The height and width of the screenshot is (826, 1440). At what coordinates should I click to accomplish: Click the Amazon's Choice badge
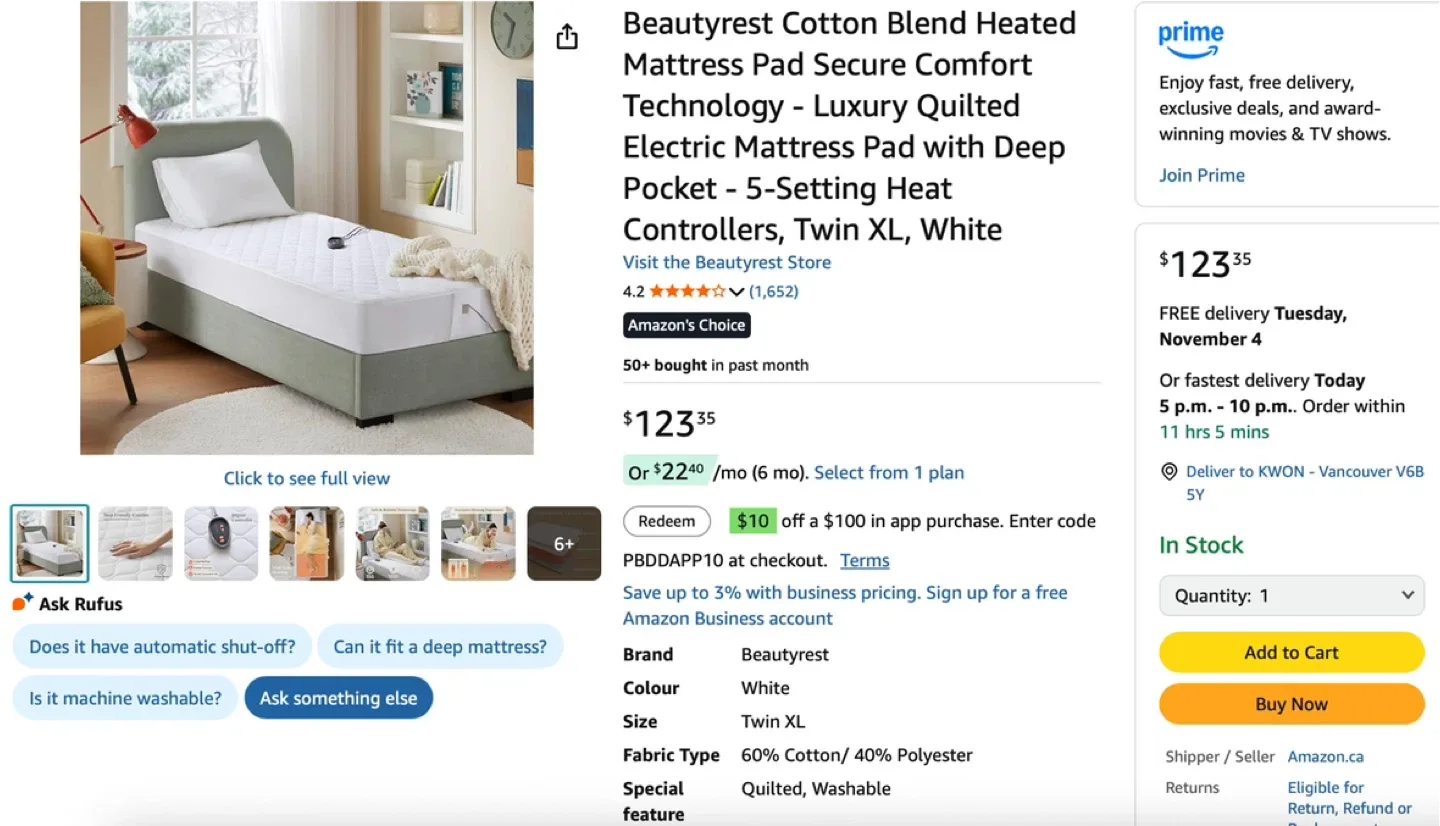point(686,324)
